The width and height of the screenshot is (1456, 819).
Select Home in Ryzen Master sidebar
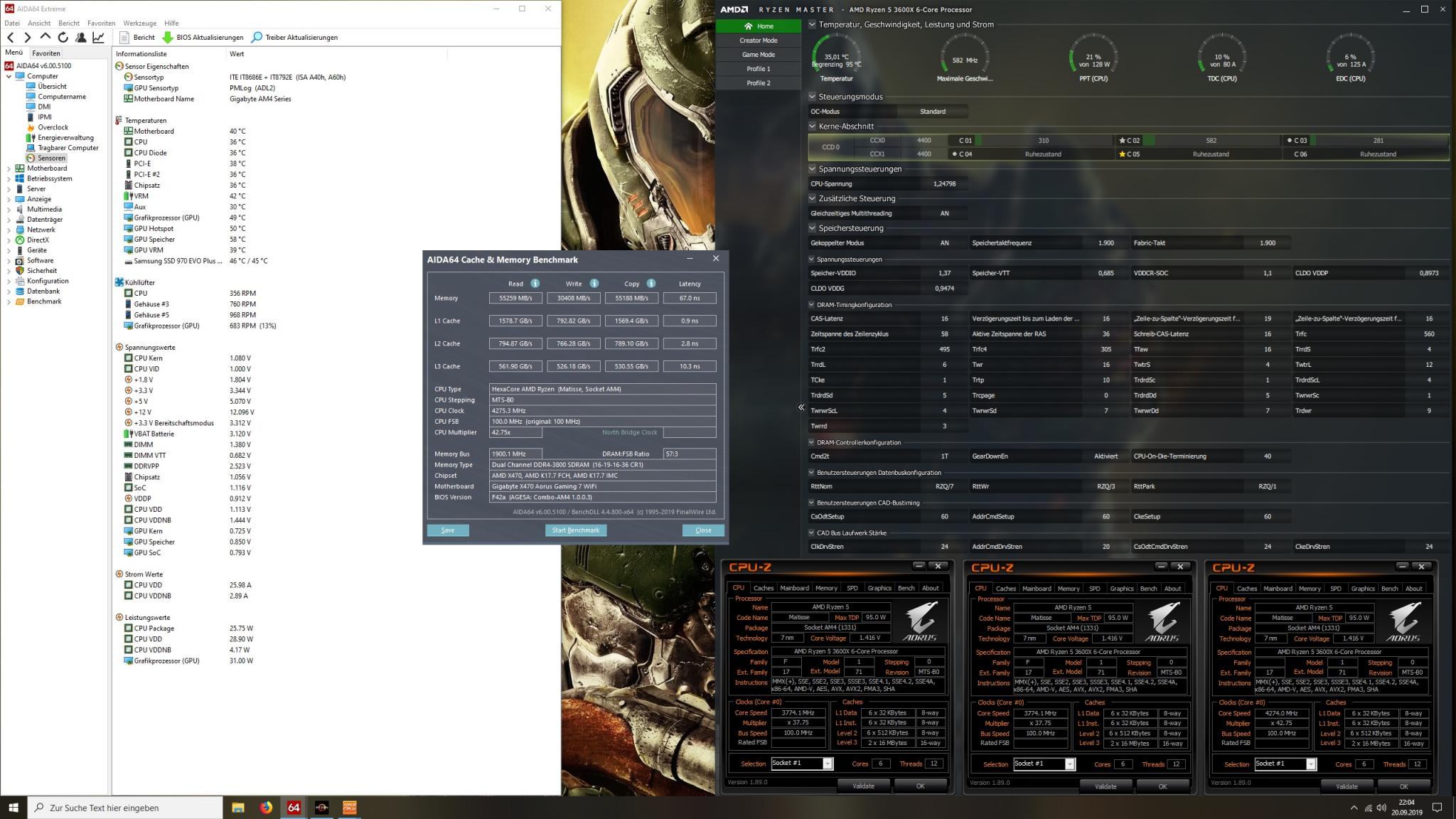tap(758, 26)
